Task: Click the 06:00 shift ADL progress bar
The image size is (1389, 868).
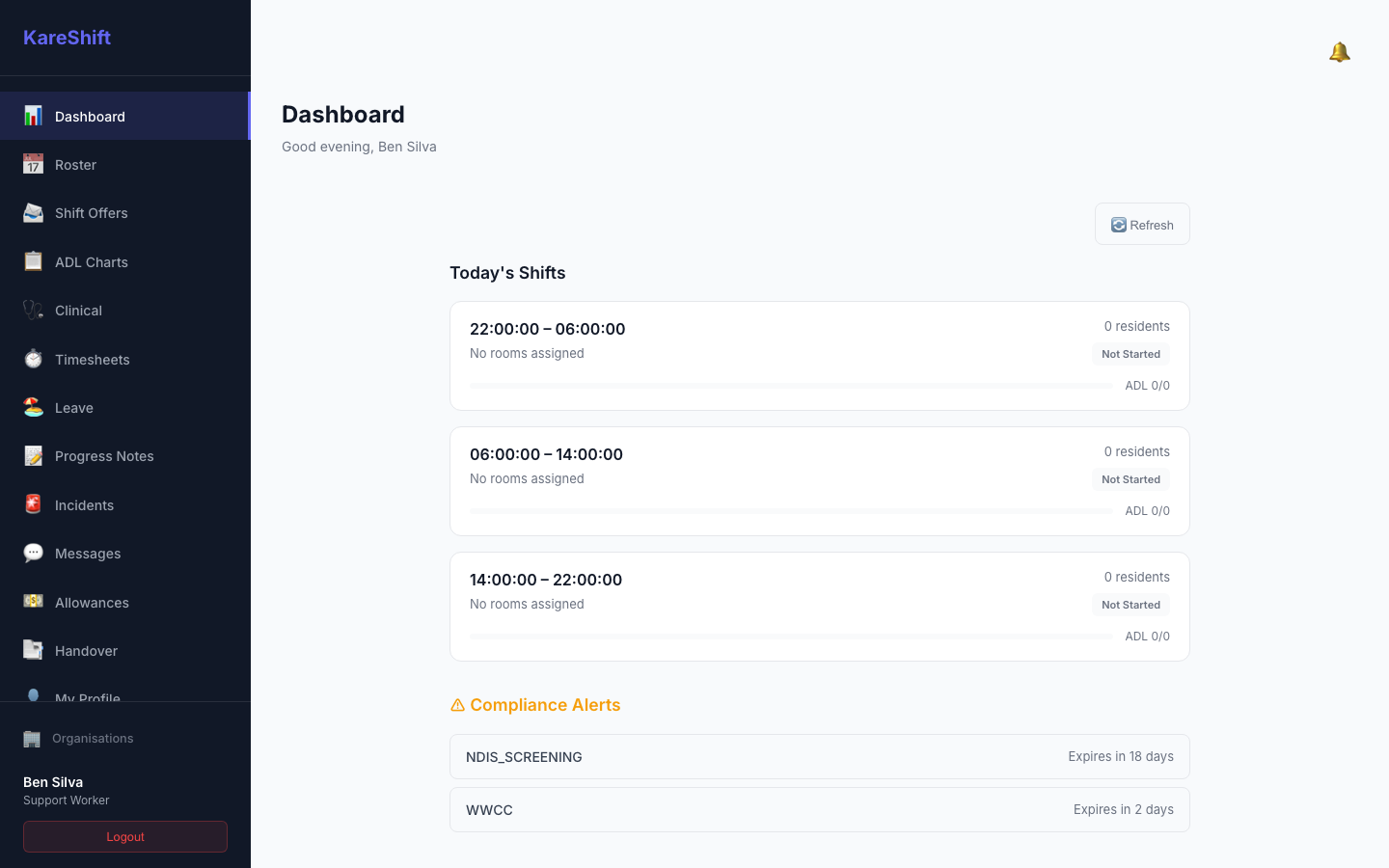Action: 791,511
